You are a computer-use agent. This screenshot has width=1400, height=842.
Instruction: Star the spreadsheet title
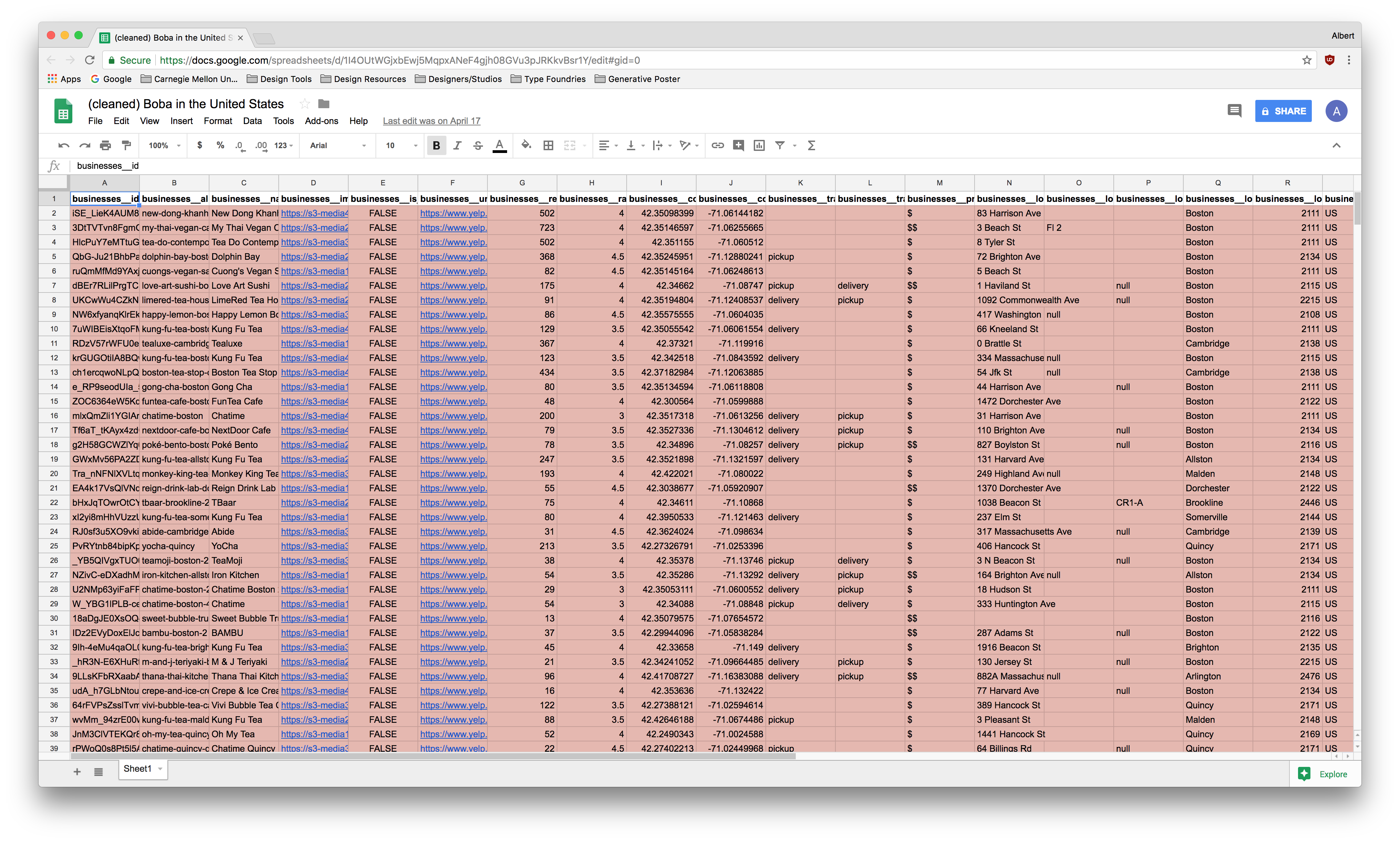305,104
